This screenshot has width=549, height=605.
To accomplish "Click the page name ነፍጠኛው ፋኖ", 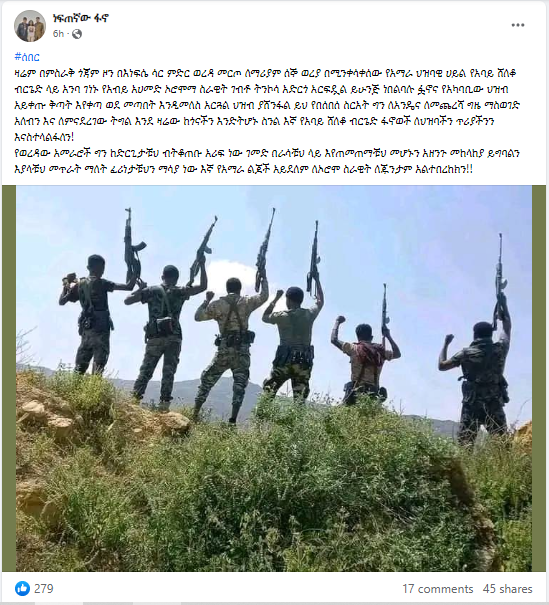I will pyautogui.click(x=80, y=18).
